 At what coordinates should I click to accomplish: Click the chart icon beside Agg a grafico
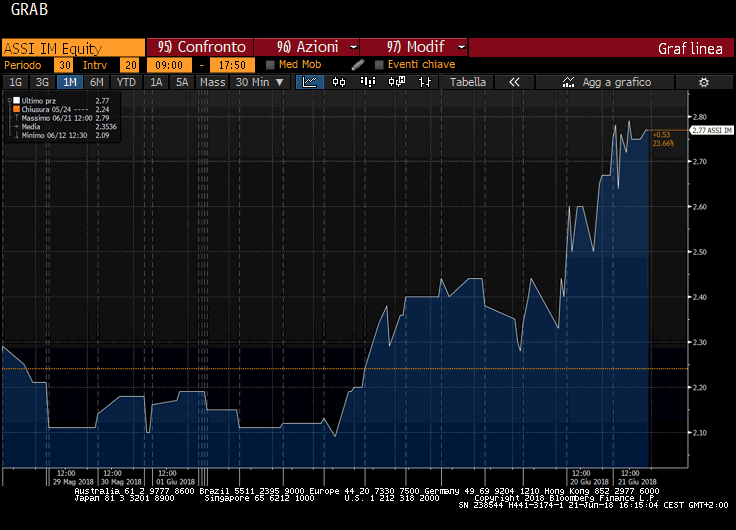(x=568, y=82)
